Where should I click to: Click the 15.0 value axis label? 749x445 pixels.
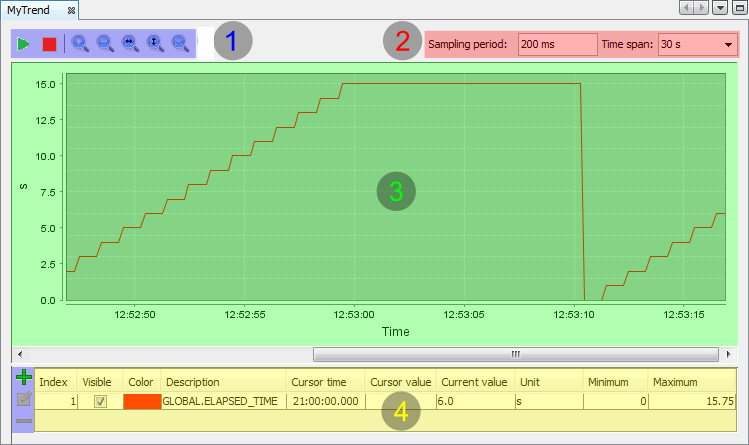[45, 85]
